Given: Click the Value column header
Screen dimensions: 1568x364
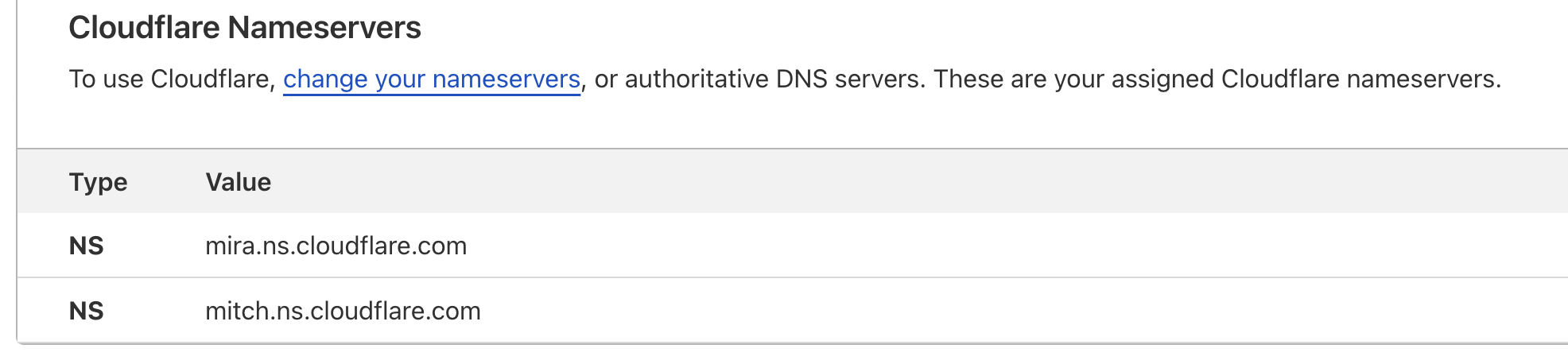Looking at the screenshot, I should [x=238, y=182].
